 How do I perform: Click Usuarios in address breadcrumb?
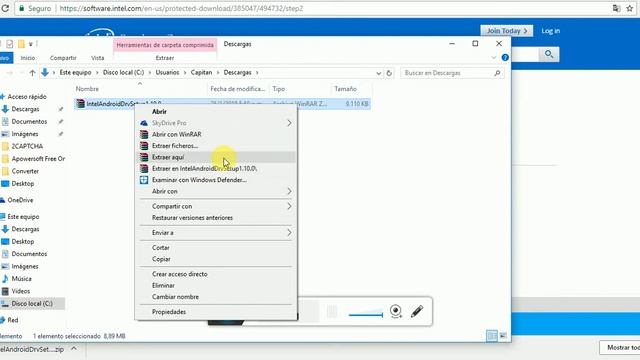pos(167,73)
